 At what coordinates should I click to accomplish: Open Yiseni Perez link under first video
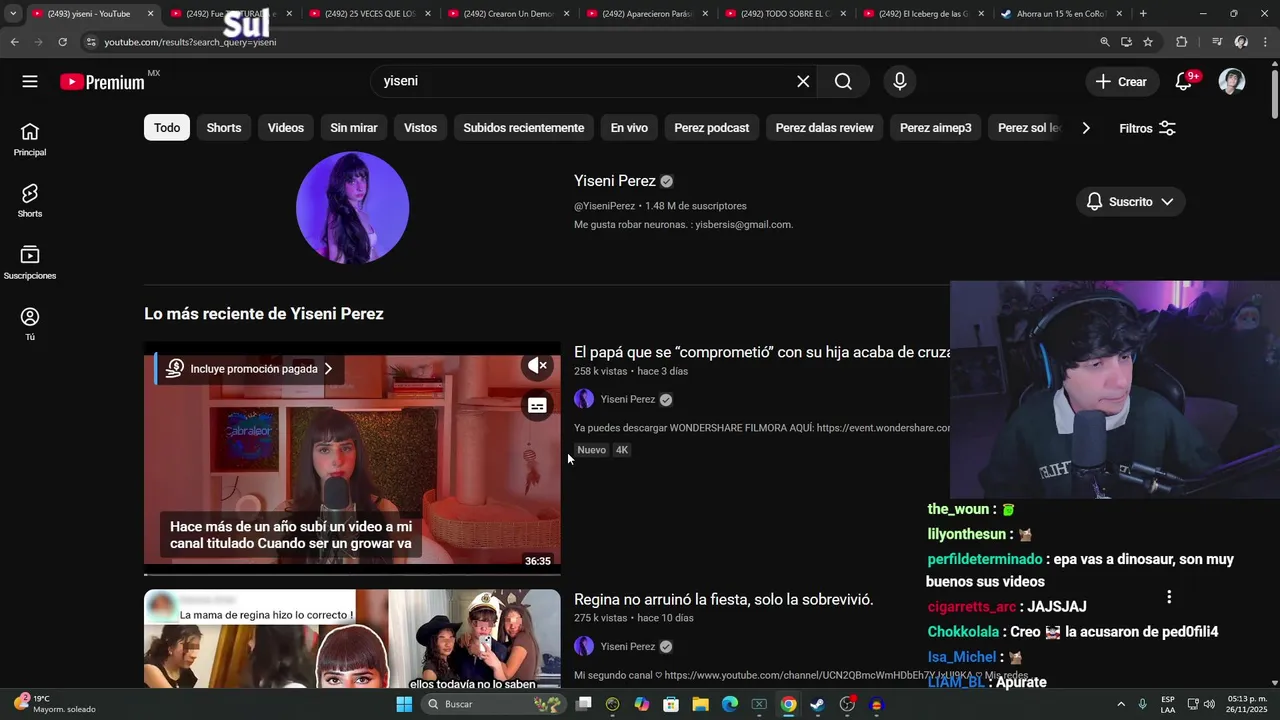[x=628, y=399]
